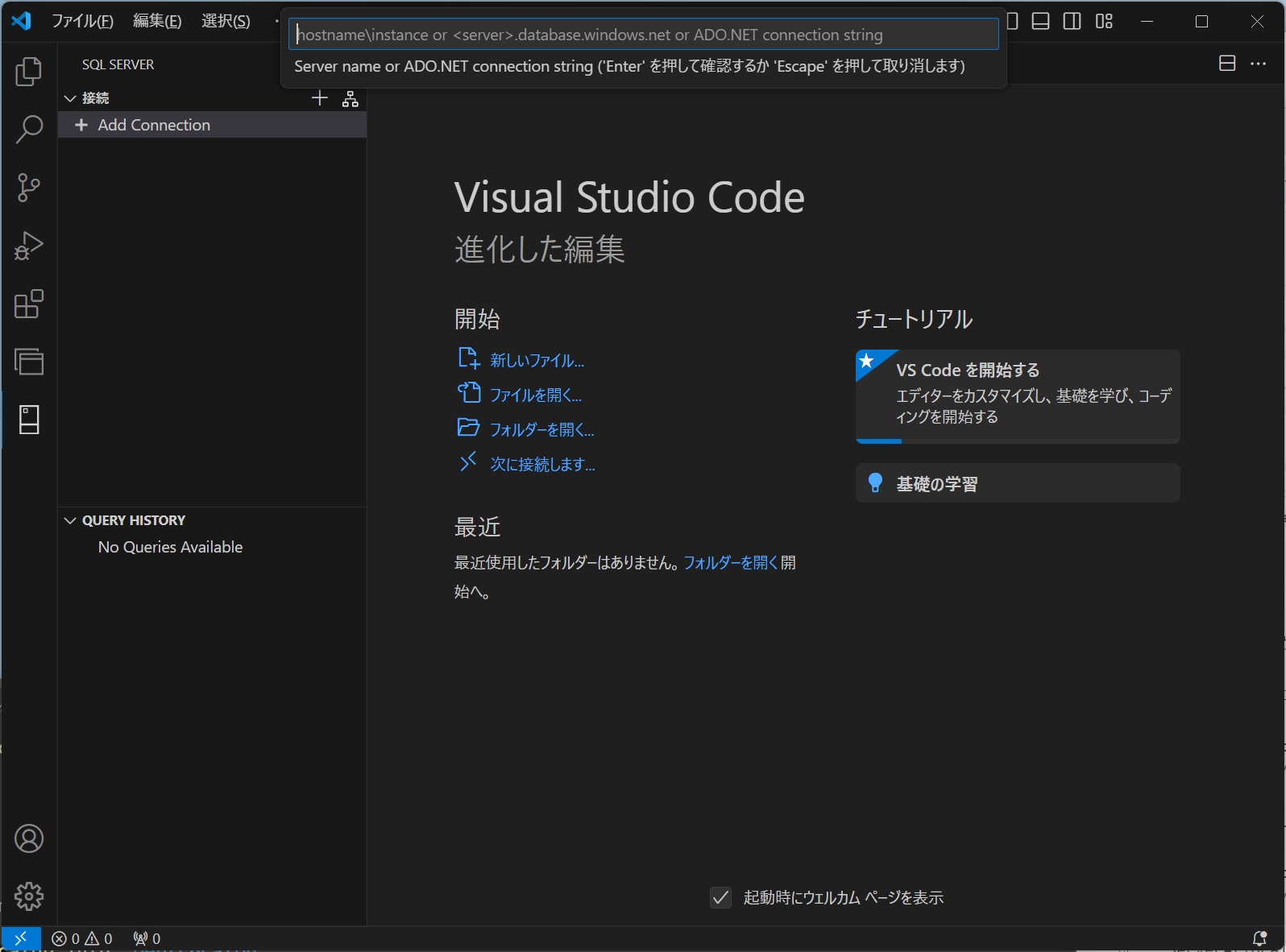Open editor More Actions ellipsis

(x=1259, y=63)
